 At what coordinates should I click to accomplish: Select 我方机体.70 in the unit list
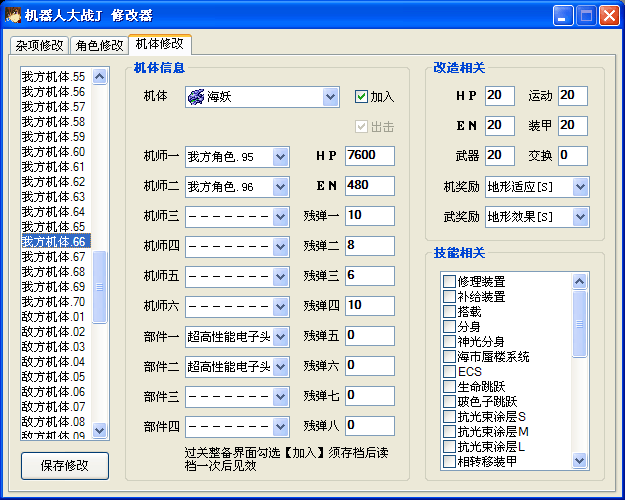click(54, 302)
